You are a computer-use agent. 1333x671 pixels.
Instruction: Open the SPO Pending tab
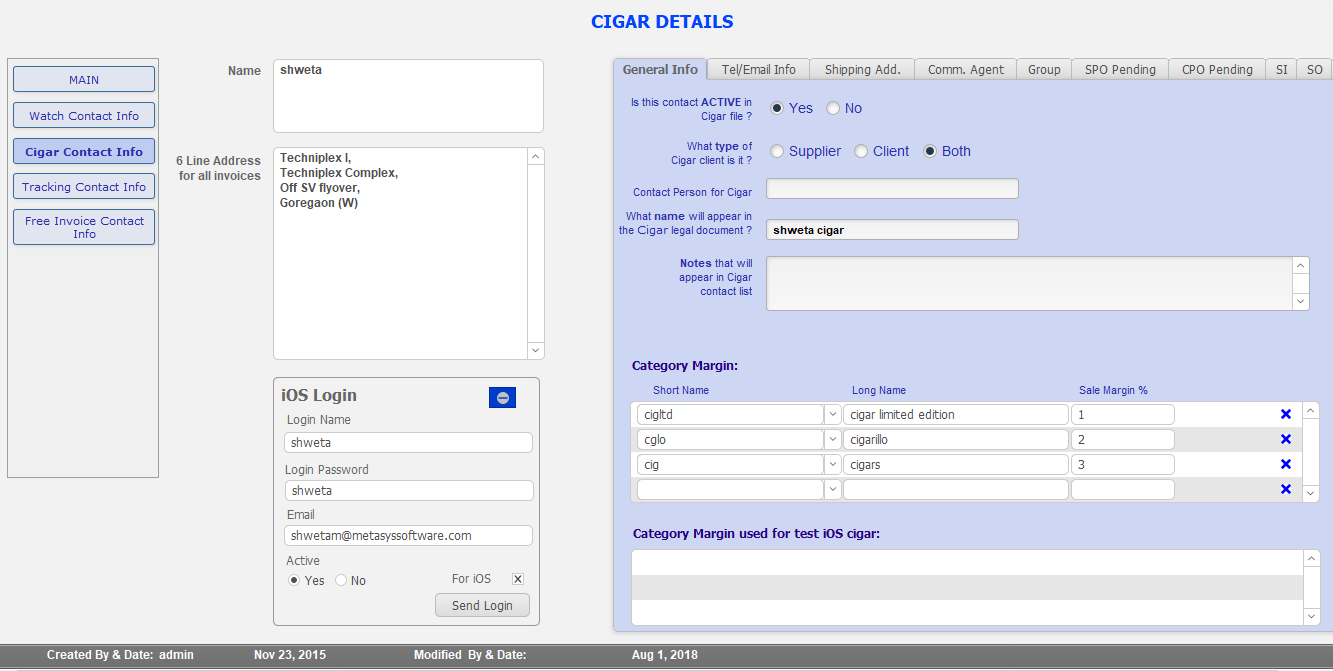tap(1120, 69)
